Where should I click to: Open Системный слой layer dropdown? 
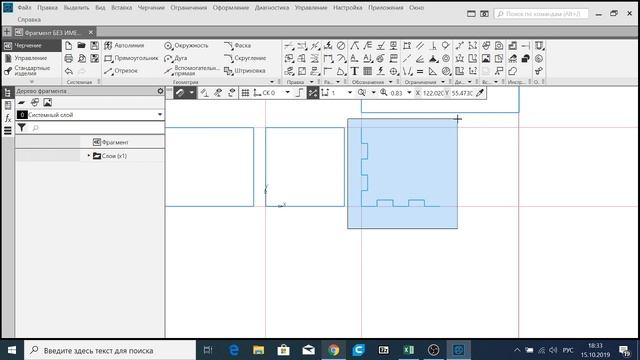[x=160, y=115]
